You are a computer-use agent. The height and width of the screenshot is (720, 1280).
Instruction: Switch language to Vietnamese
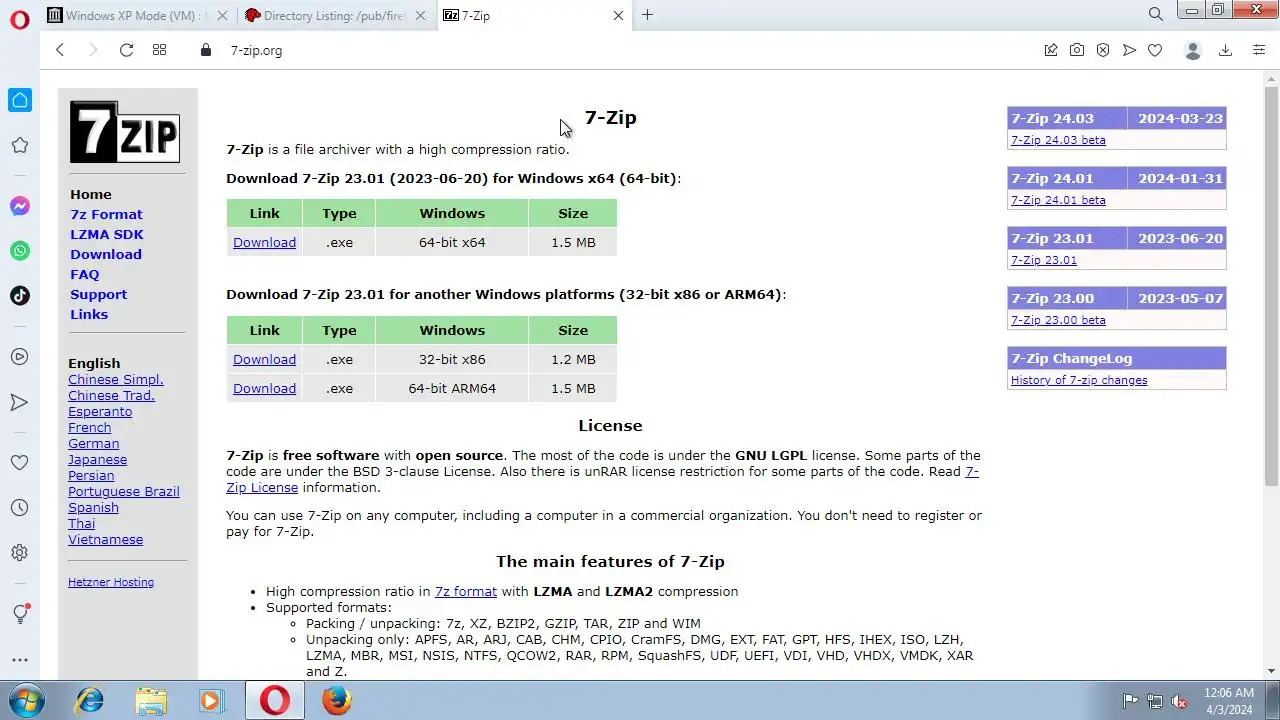click(x=106, y=539)
